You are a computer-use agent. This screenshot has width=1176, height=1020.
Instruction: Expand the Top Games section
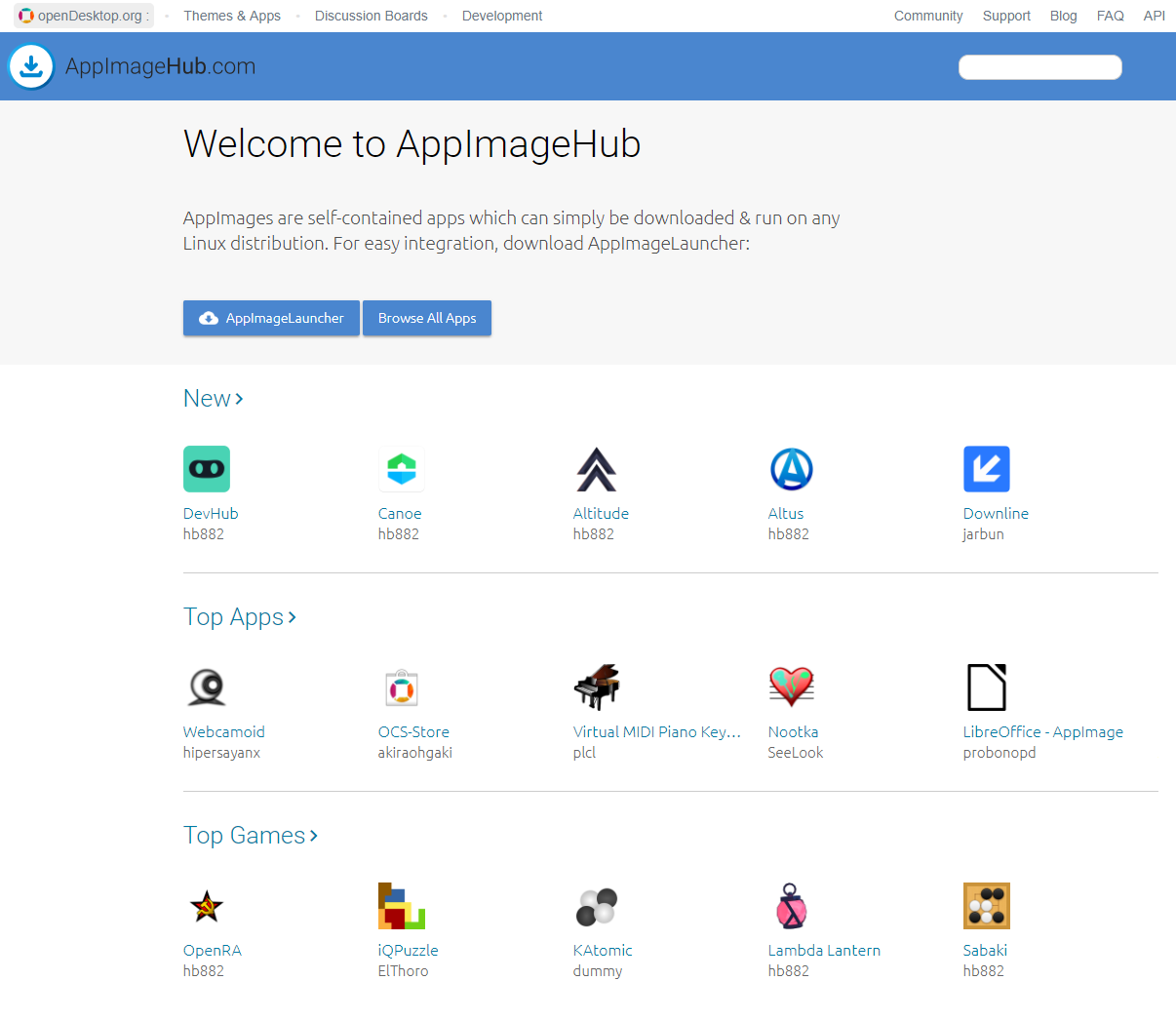(250, 836)
